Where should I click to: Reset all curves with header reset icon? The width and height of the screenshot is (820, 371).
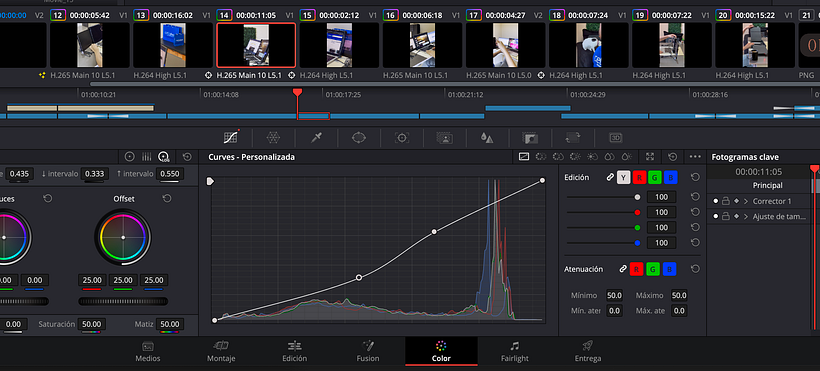click(x=673, y=156)
